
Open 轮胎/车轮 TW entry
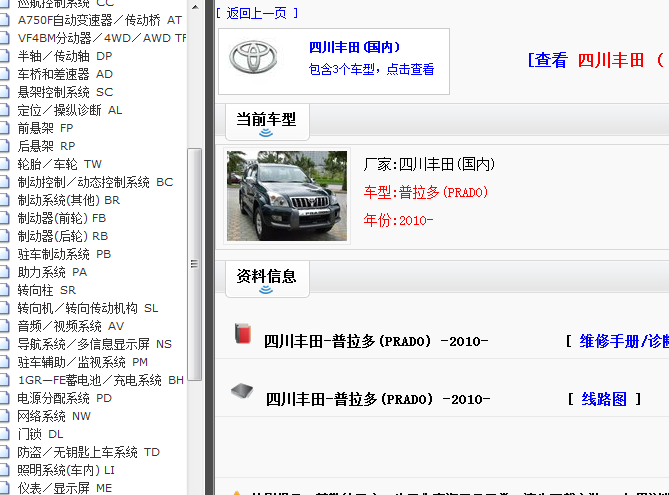tap(59, 164)
